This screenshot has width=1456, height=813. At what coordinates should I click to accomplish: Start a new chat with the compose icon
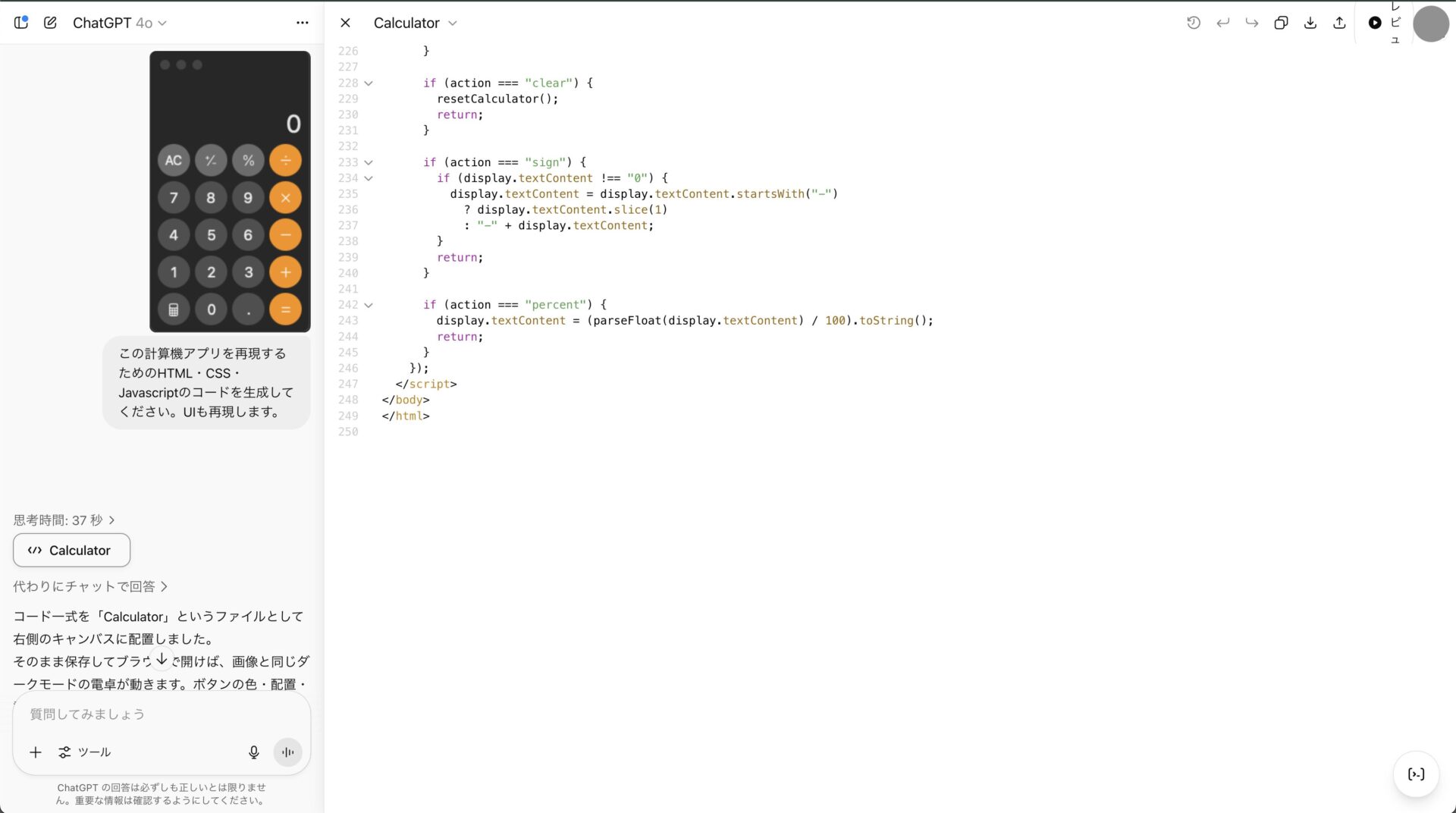[50, 23]
